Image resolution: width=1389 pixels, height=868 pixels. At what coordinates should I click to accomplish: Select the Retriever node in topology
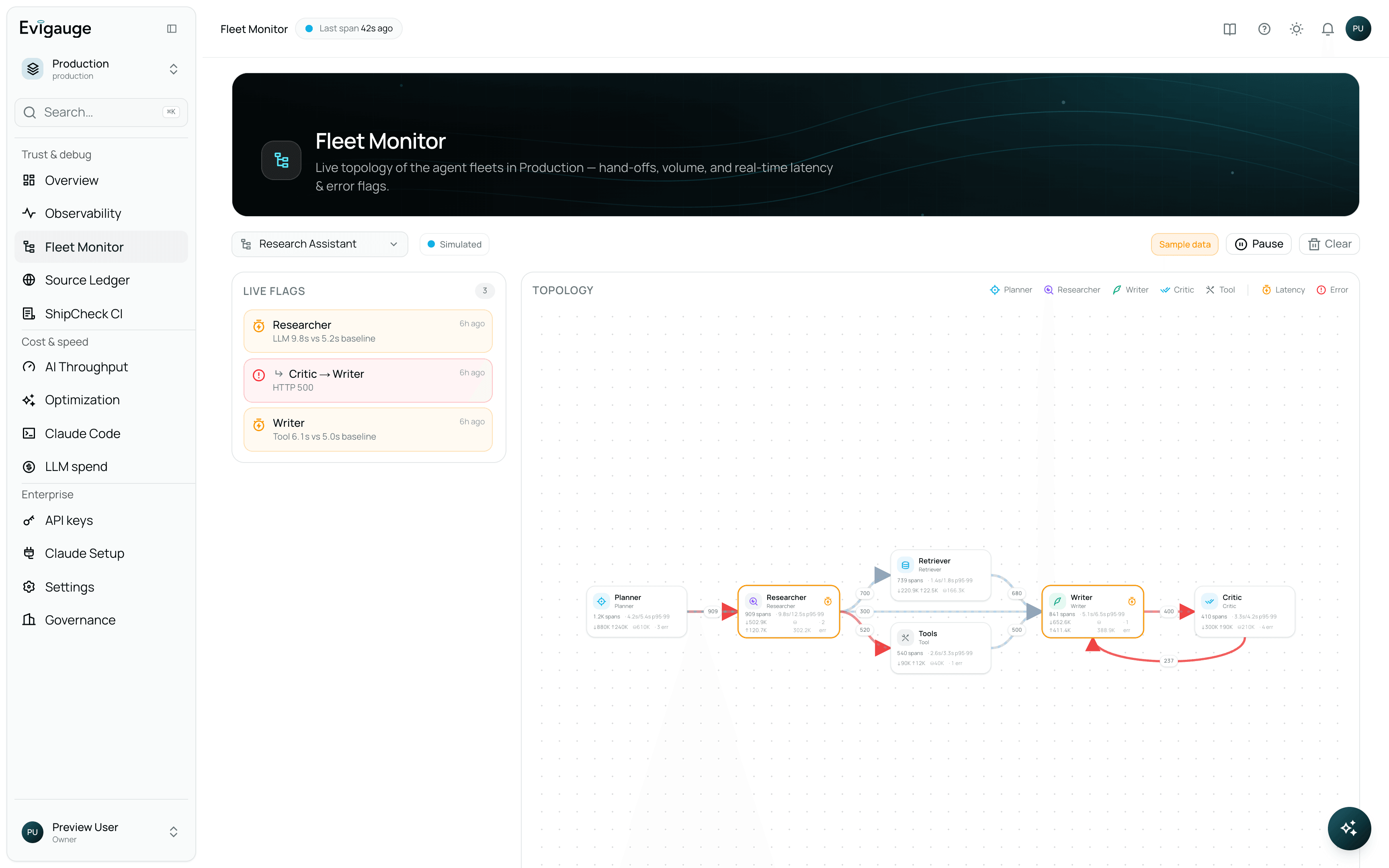click(x=941, y=575)
